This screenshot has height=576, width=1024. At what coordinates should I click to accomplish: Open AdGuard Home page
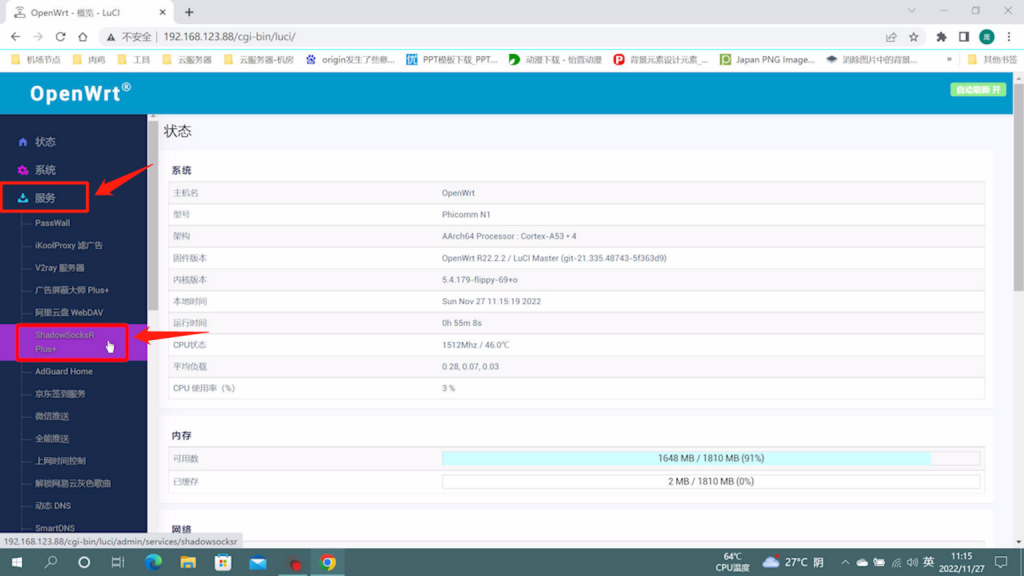click(x=63, y=372)
